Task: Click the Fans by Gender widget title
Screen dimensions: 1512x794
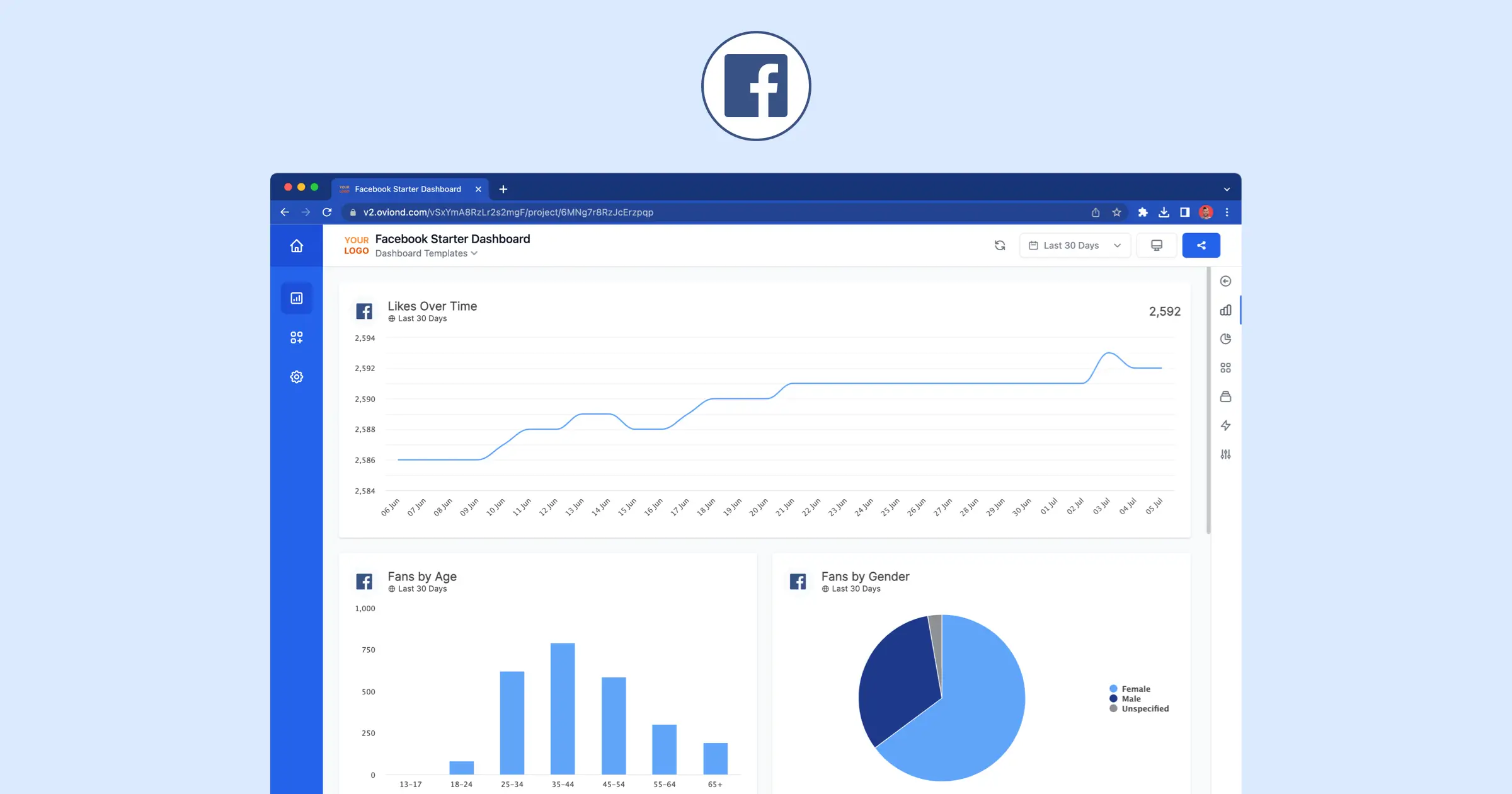Action: (x=865, y=577)
